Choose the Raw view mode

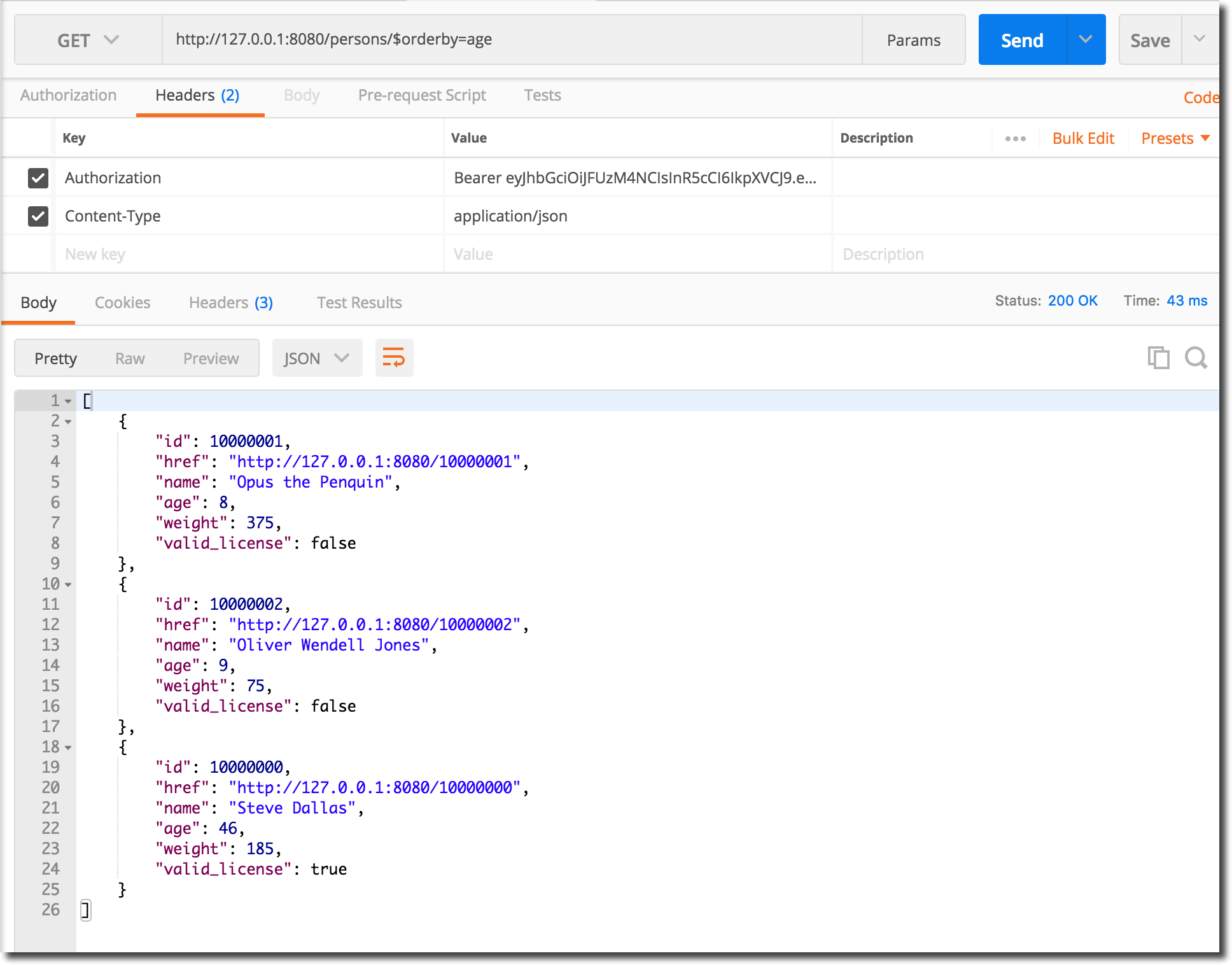[x=130, y=358]
